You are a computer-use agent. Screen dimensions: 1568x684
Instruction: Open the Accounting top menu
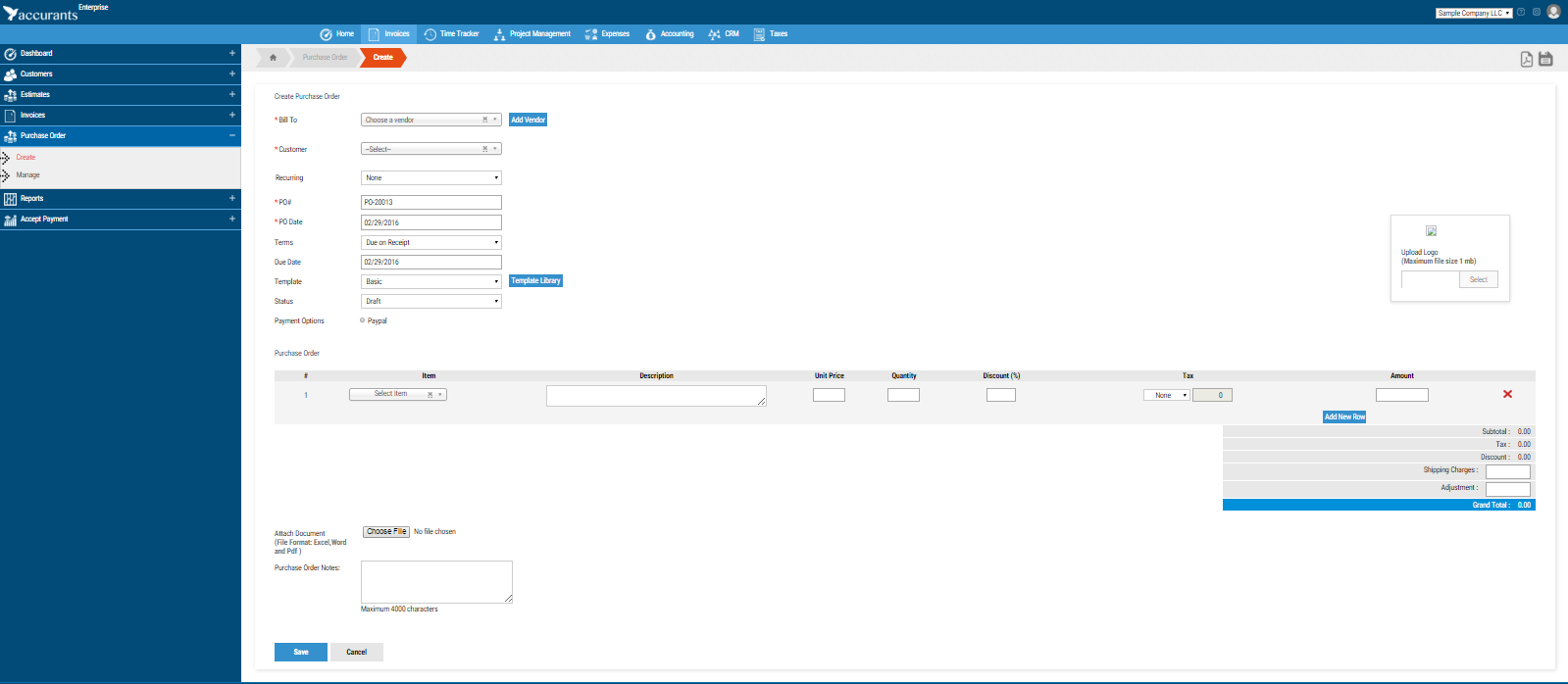[670, 34]
